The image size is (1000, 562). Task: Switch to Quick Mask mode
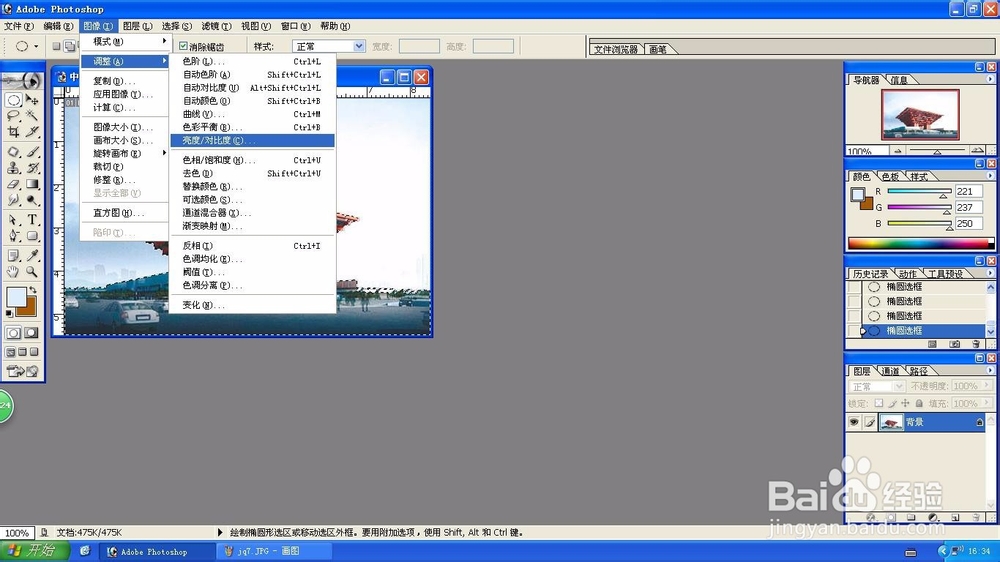click(31, 333)
